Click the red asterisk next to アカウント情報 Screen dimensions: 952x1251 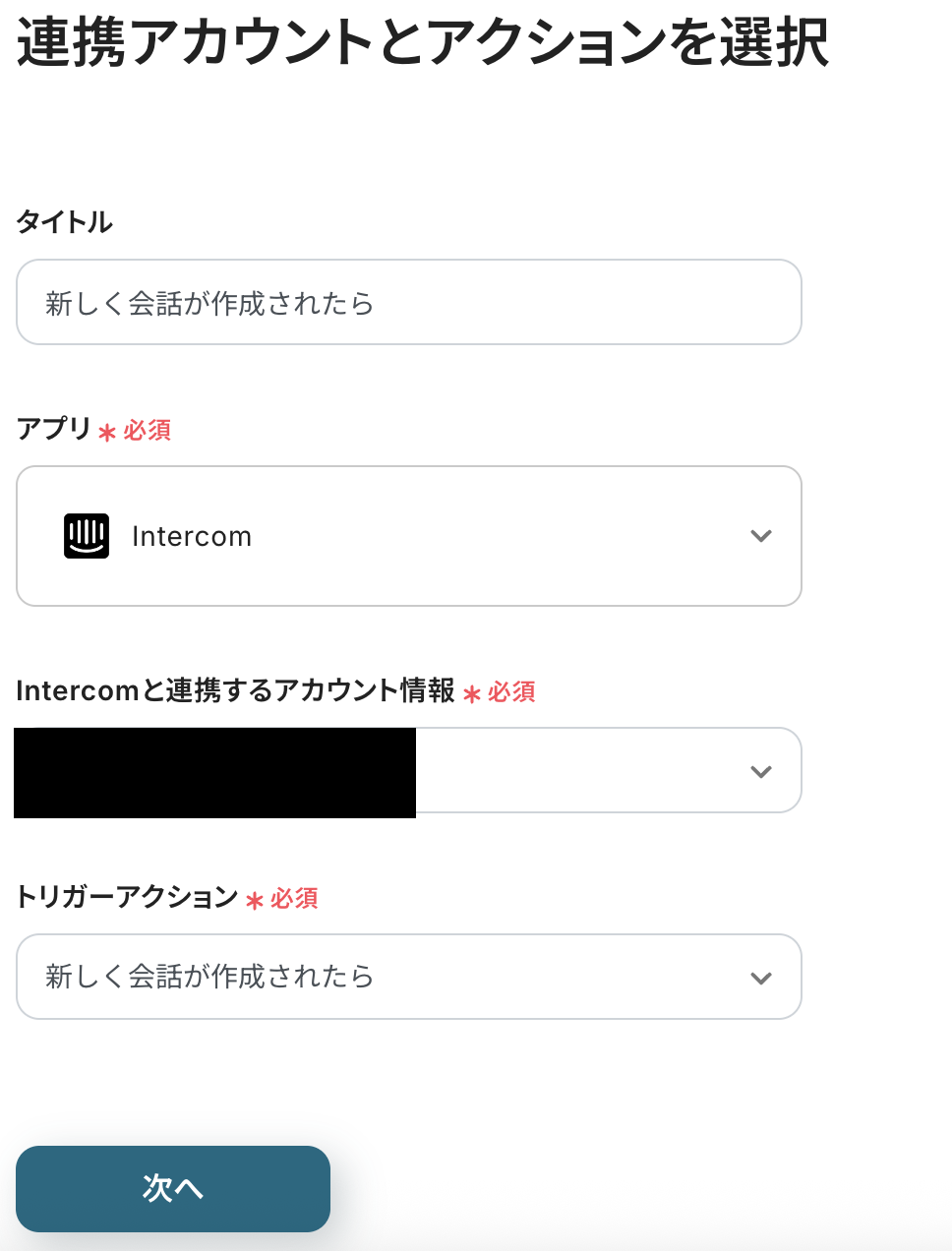tap(472, 694)
